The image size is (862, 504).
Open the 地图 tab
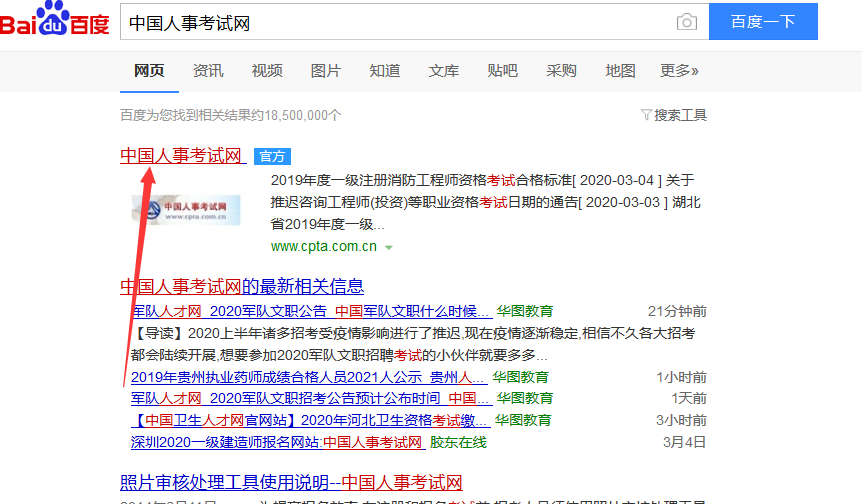point(620,71)
